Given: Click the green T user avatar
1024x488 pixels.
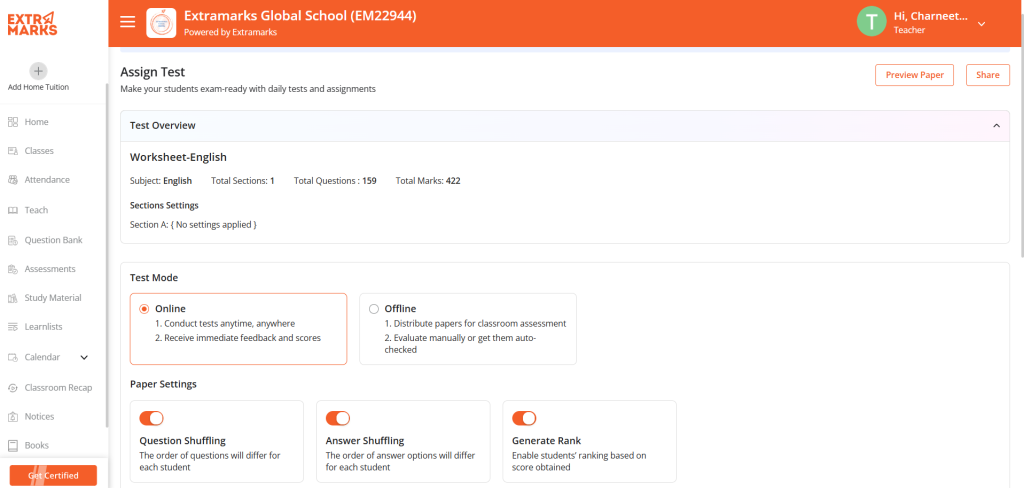Looking at the screenshot, I should [x=871, y=22].
